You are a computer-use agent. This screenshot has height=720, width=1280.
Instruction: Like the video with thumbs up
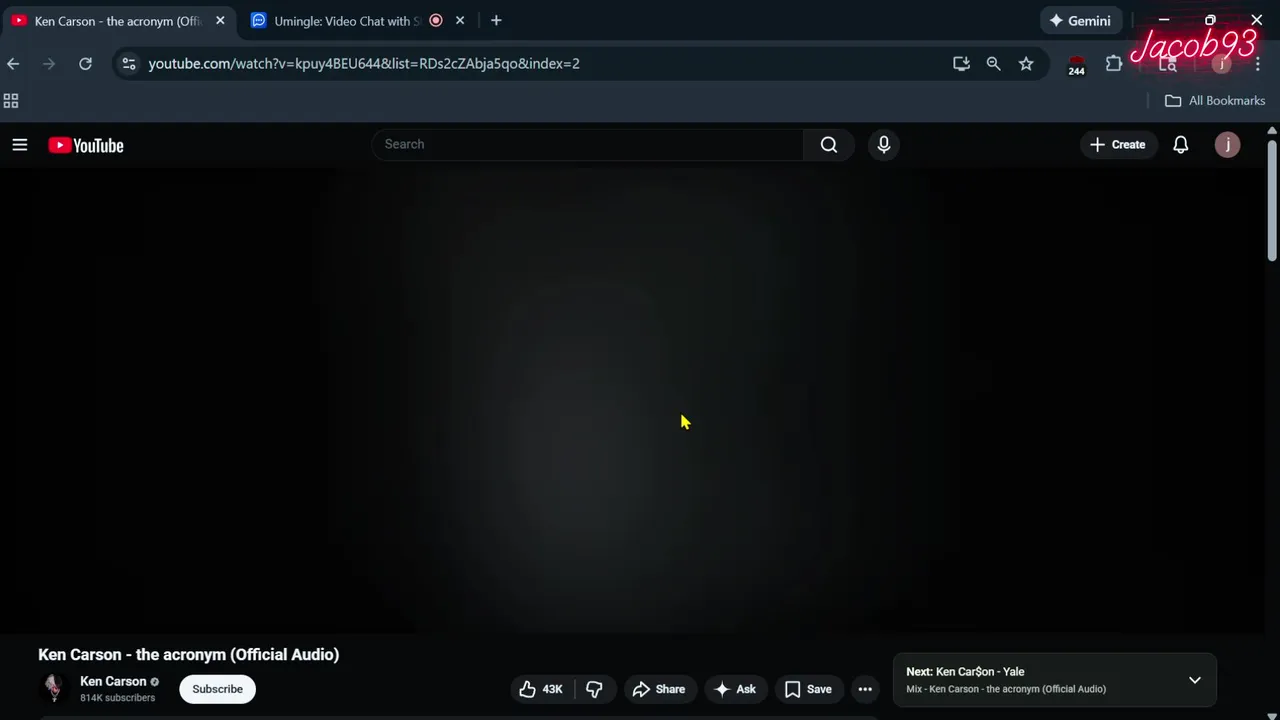click(541, 689)
